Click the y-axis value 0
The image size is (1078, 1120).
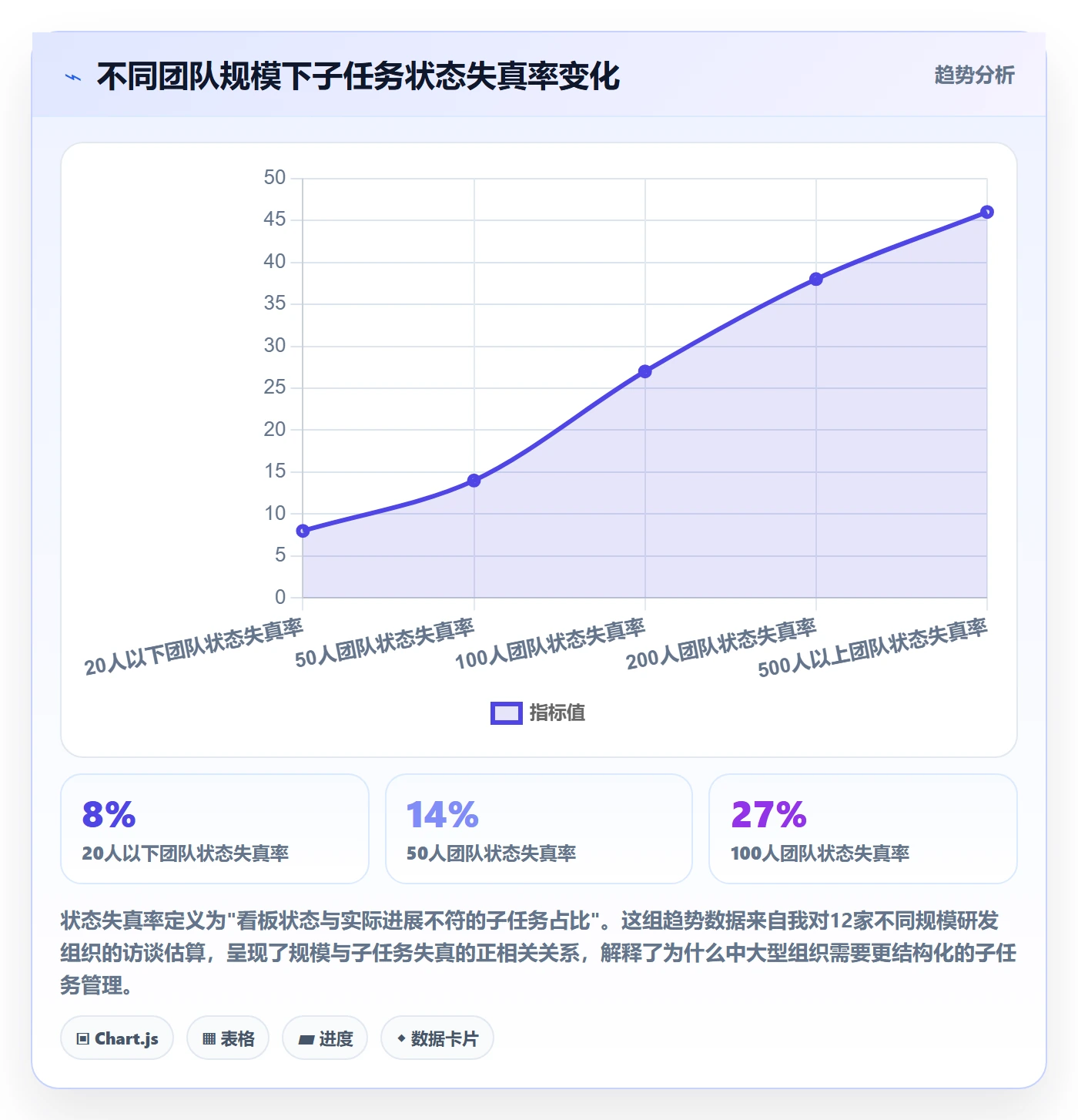(x=280, y=597)
